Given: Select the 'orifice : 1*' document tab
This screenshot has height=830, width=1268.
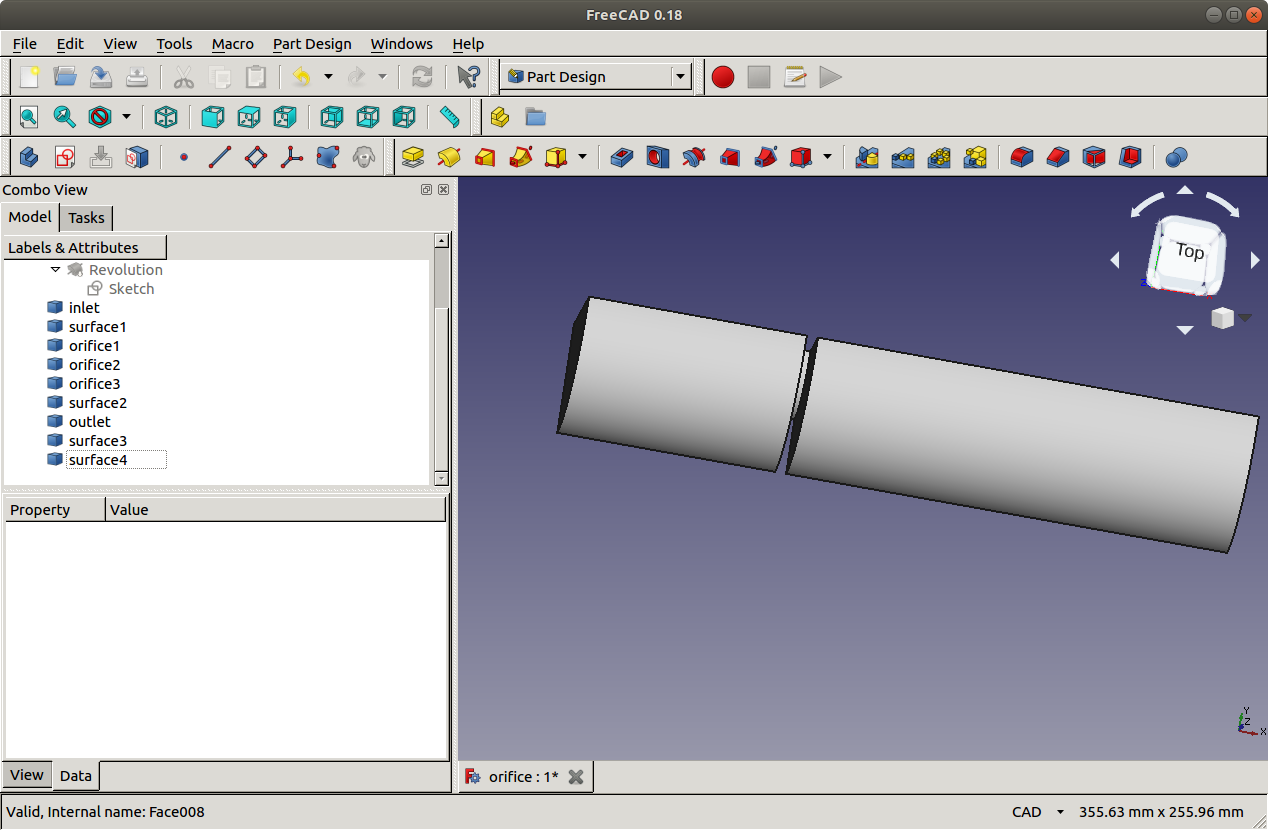Looking at the screenshot, I should [x=523, y=777].
